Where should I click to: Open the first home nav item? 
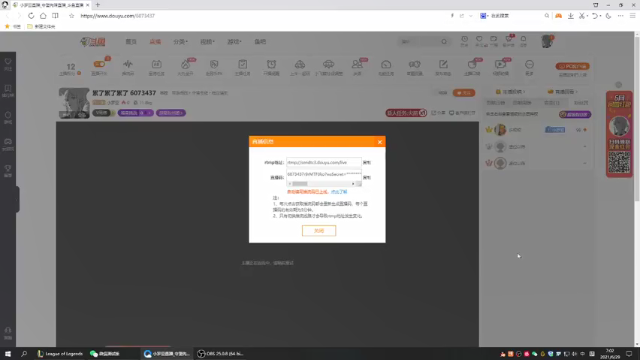(131, 42)
